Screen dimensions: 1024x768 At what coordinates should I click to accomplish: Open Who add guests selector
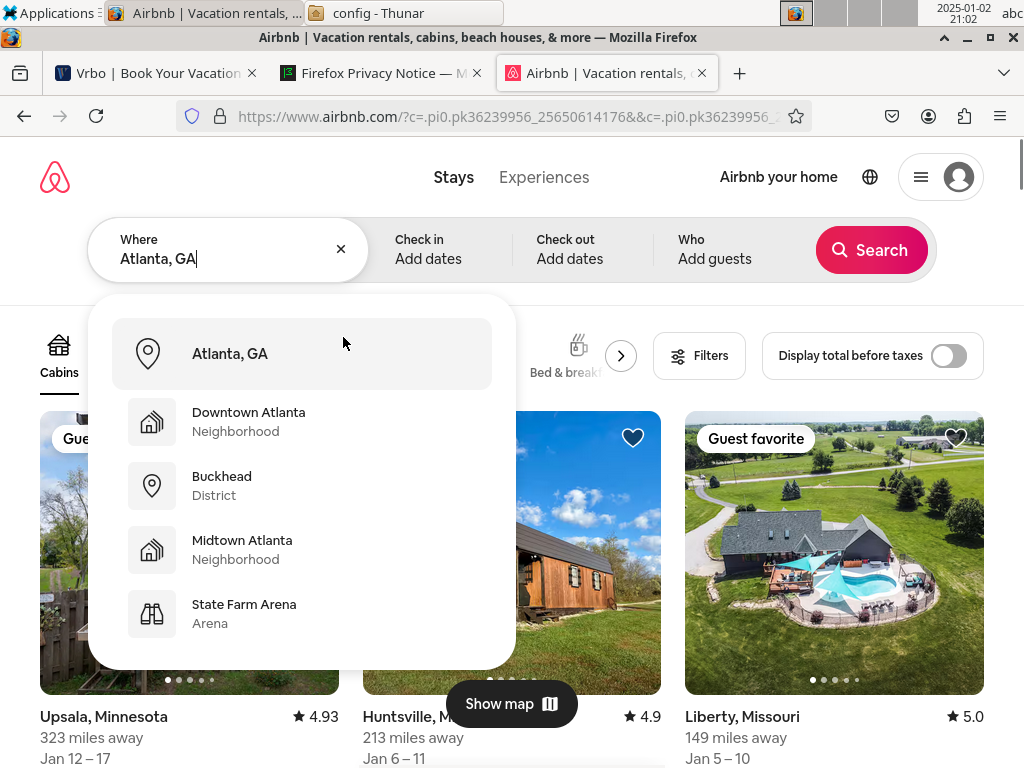coord(731,249)
